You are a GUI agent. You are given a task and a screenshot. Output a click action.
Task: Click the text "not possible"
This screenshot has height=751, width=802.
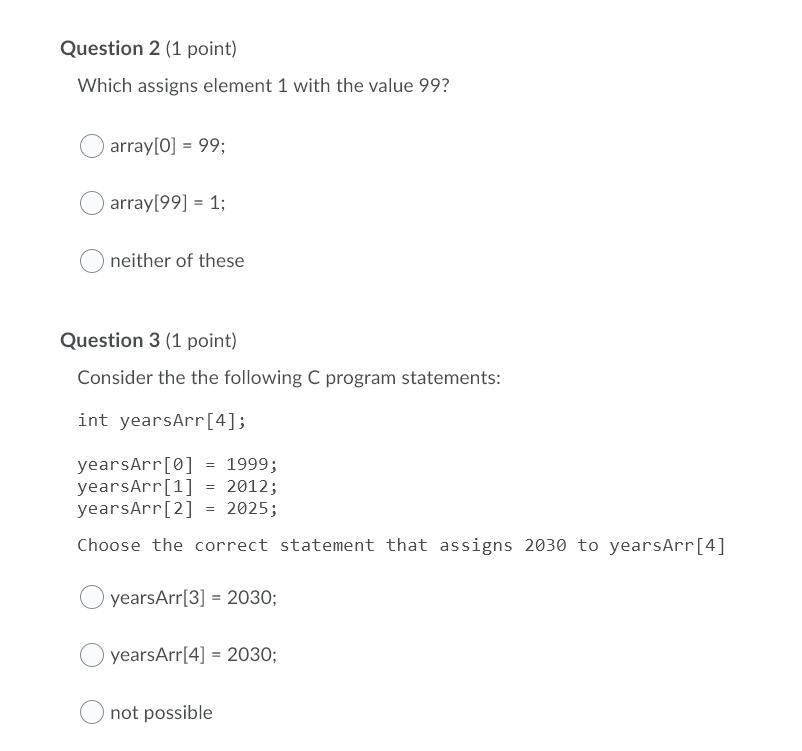click(161, 712)
